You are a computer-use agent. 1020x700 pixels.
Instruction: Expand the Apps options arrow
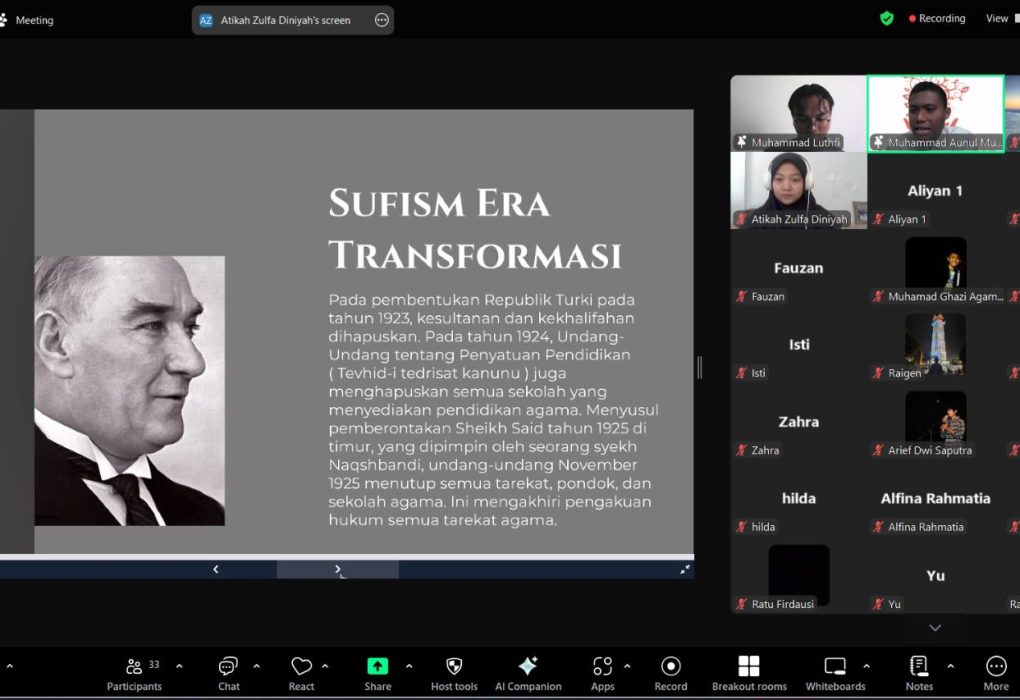(627, 666)
